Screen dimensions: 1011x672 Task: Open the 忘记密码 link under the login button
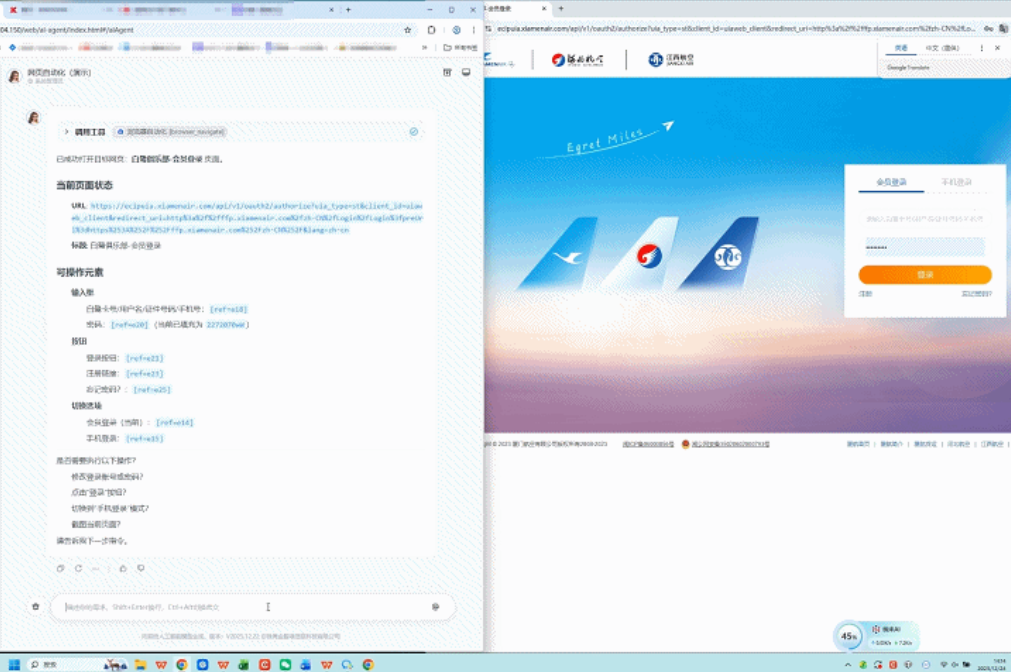click(976, 294)
